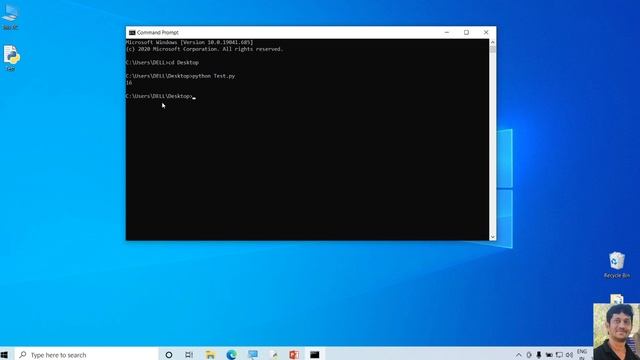Open network status tray icon
Screen dimensions: 640x360
click(x=559, y=355)
